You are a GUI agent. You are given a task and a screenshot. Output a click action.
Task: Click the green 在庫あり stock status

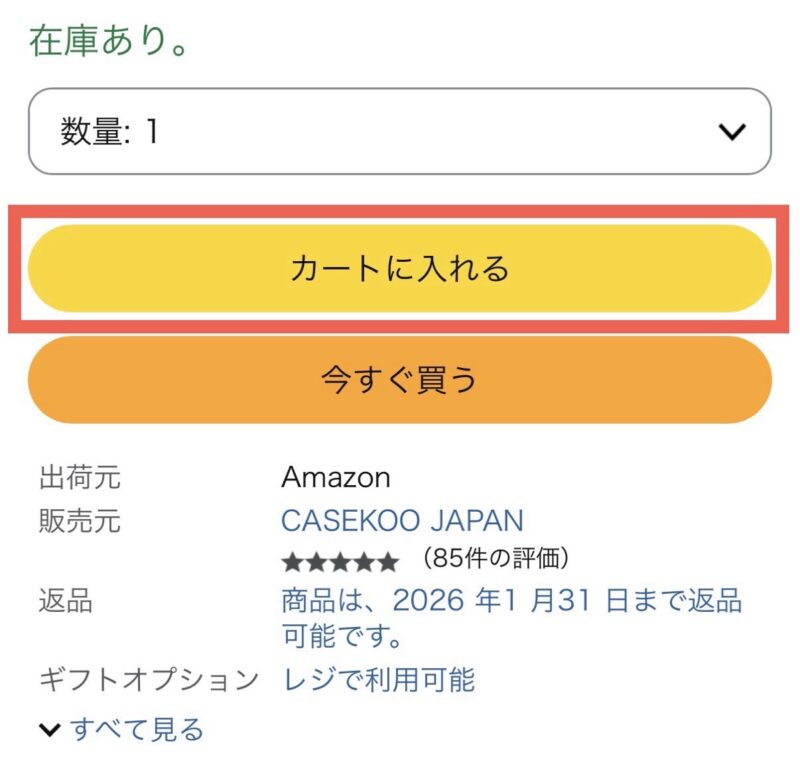pyautogui.click(x=109, y=41)
